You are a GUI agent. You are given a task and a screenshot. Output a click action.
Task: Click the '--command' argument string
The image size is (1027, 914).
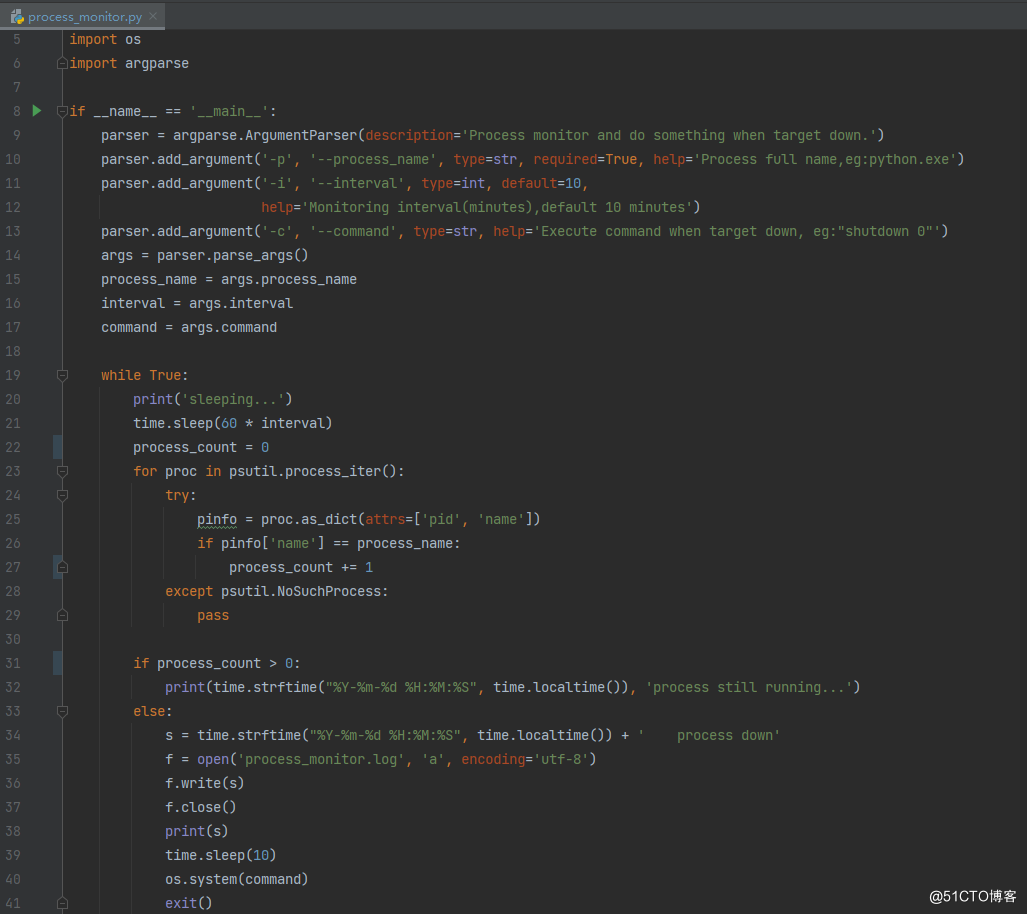353,231
